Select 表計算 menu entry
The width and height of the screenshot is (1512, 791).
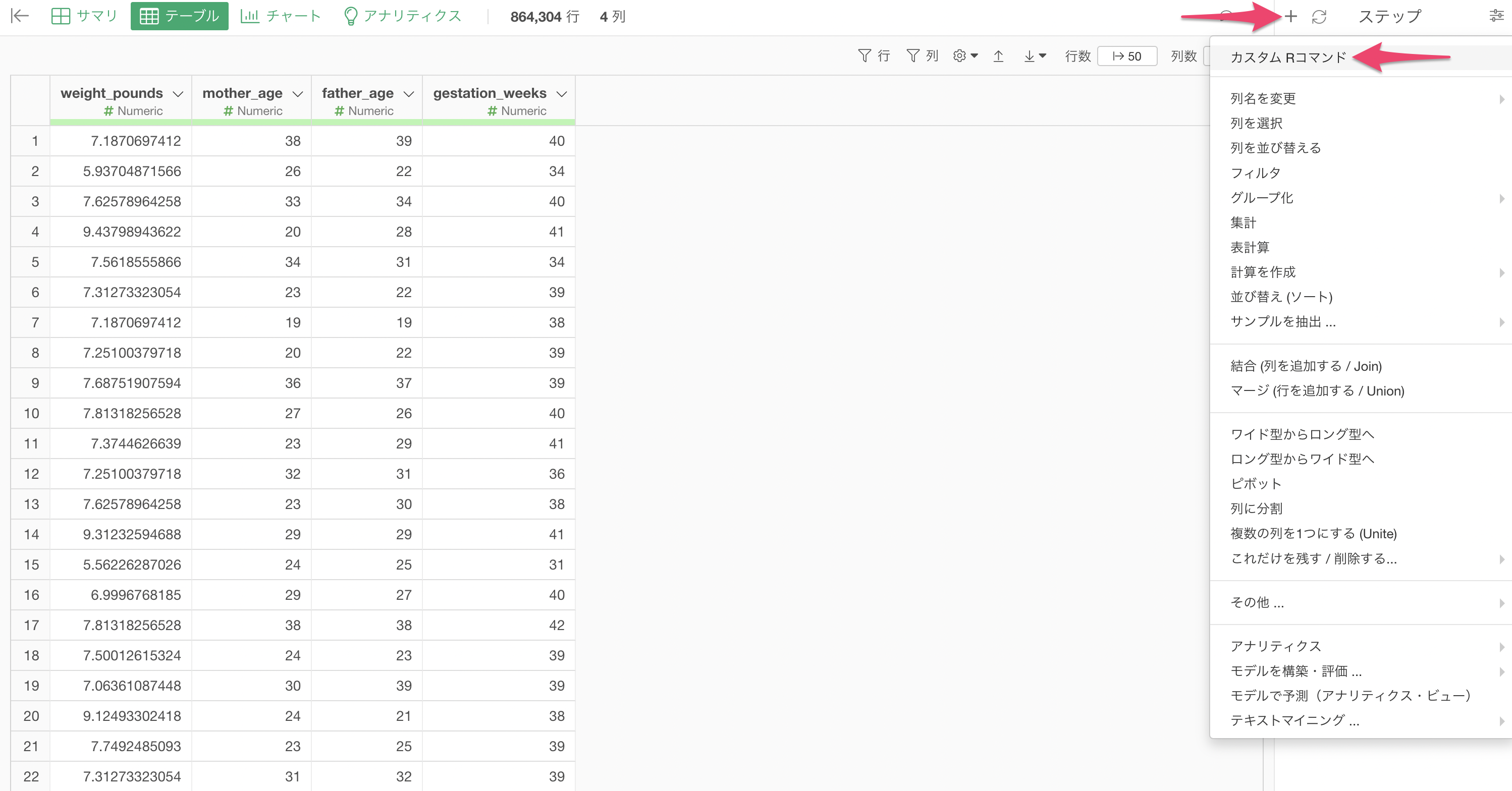1361,247
